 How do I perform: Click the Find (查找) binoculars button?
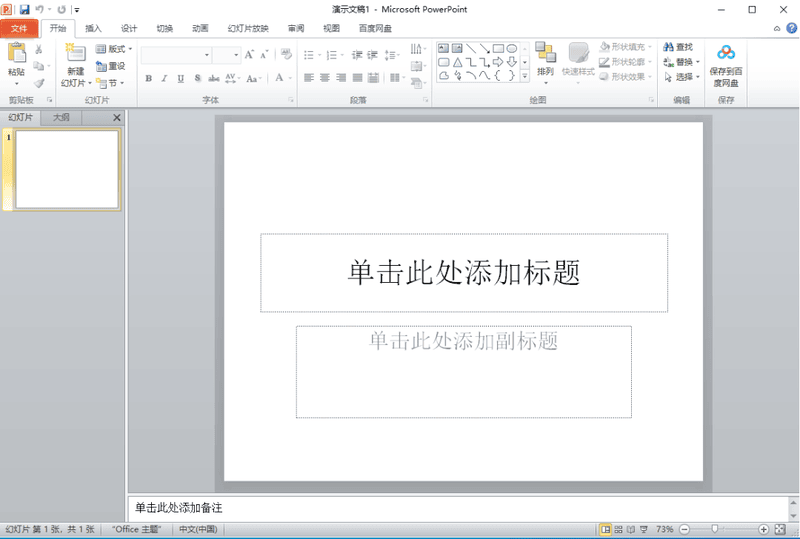[x=678, y=47]
